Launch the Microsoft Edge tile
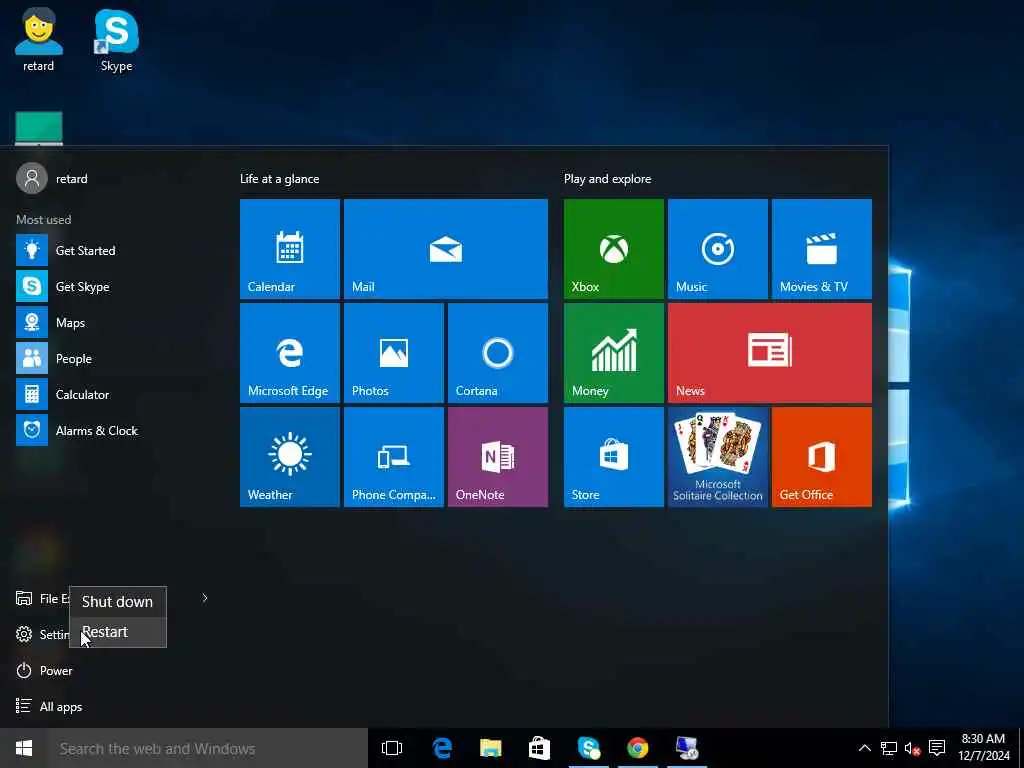1024x768 pixels. (x=289, y=353)
